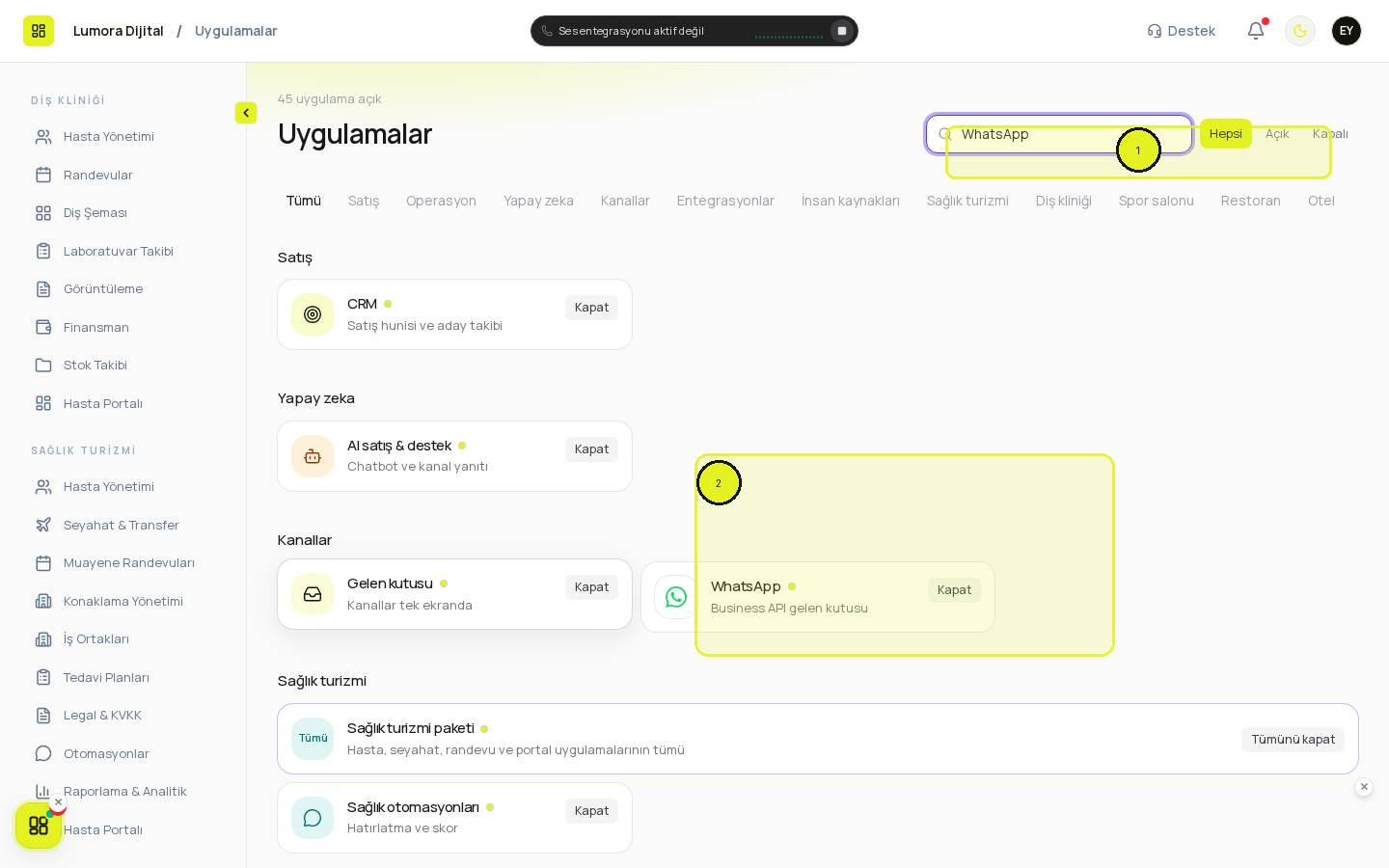Open Finansman in sidebar
The image size is (1389, 868).
point(123,327)
